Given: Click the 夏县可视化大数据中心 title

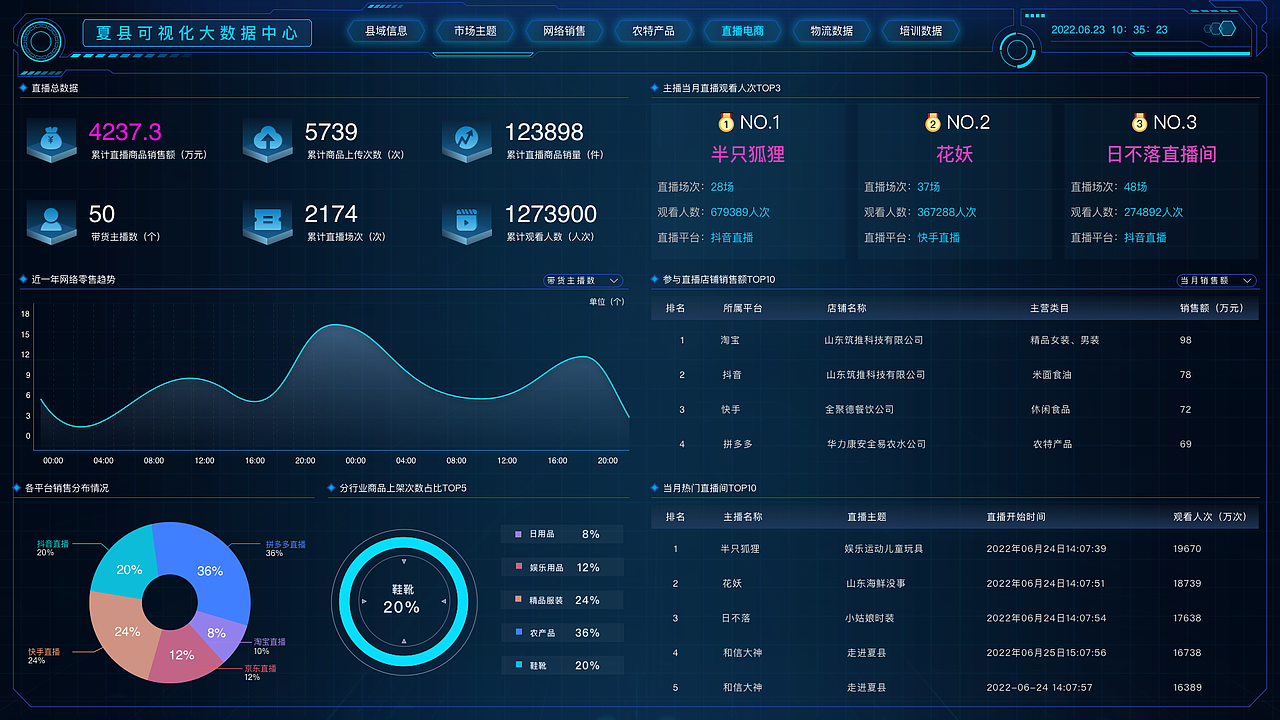Looking at the screenshot, I should point(197,33).
